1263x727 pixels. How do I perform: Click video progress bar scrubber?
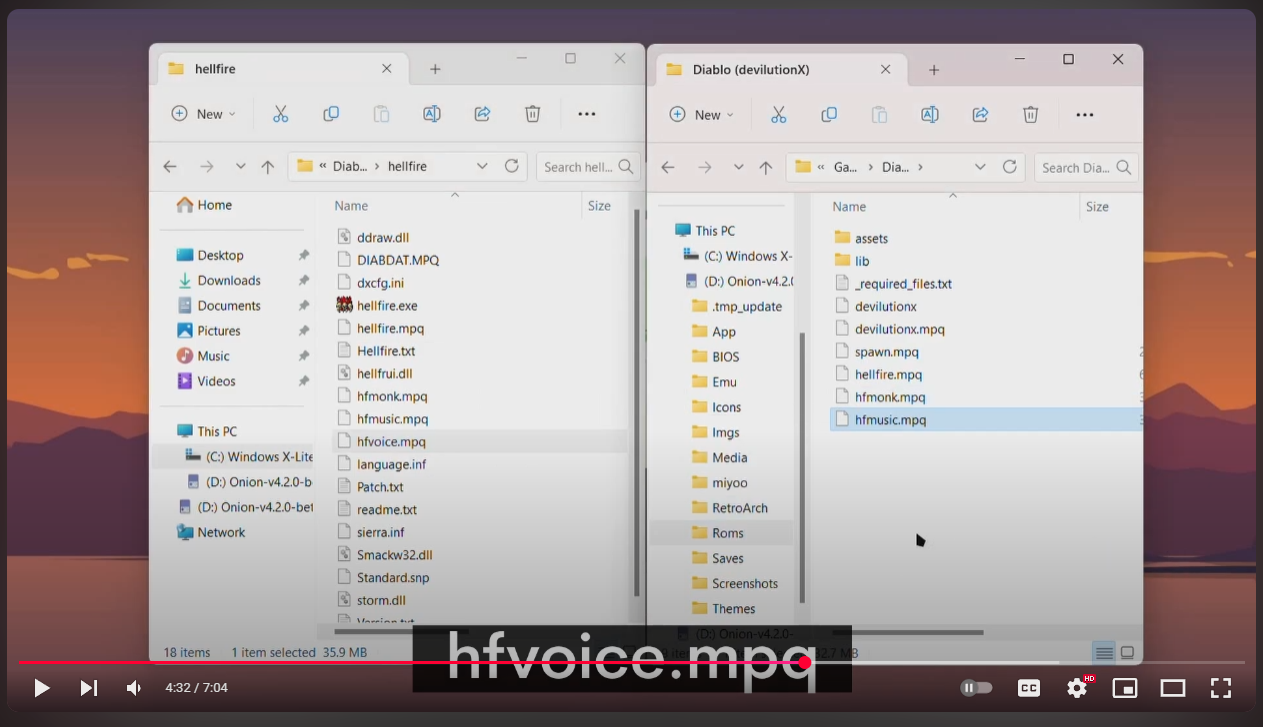point(805,662)
